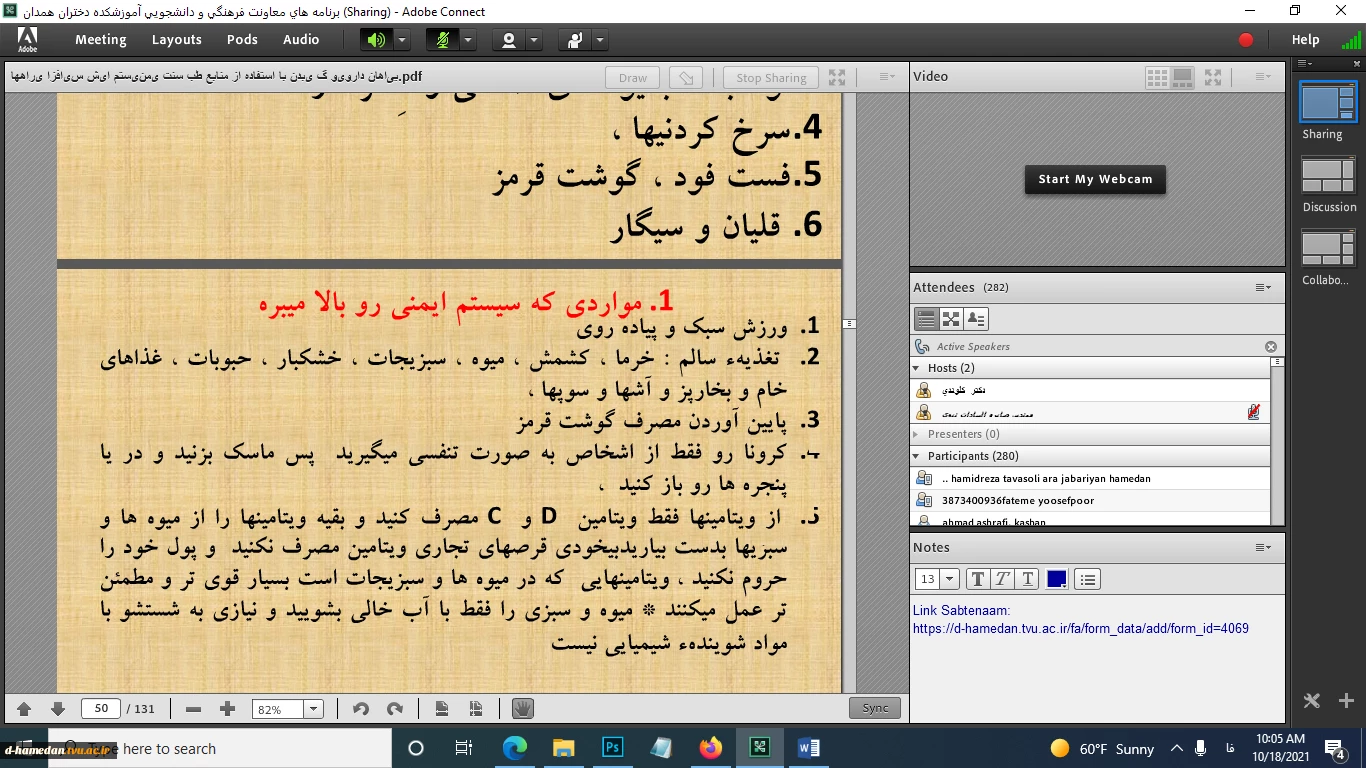Screen dimensions: 1366x768
Task: Click the fit width page icon
Action: coord(442,709)
